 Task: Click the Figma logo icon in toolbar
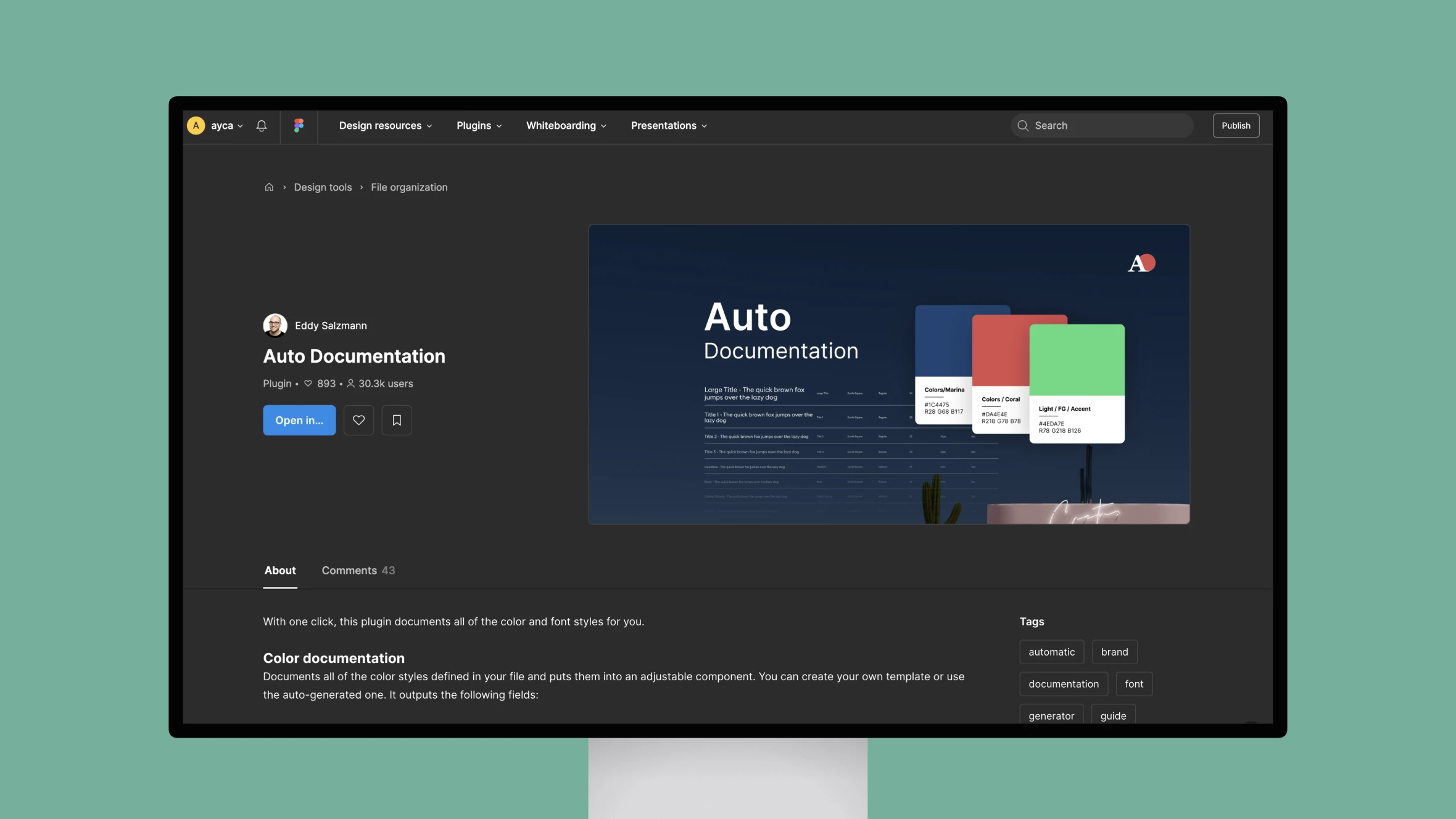(x=298, y=125)
